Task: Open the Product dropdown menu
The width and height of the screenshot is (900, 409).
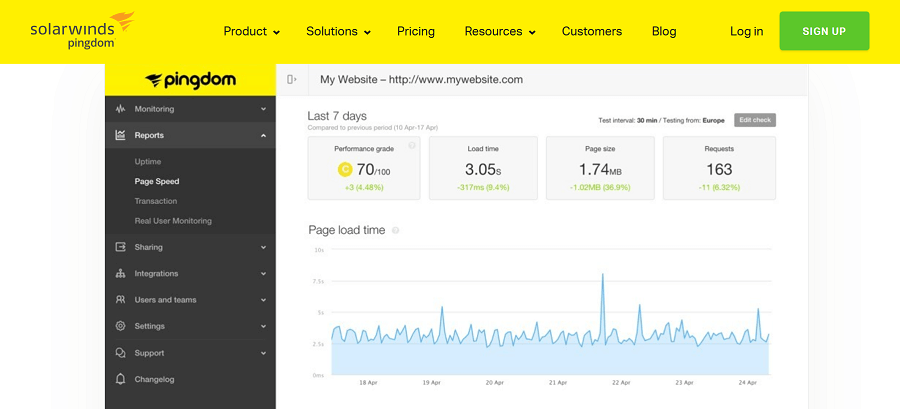Action: [x=251, y=32]
